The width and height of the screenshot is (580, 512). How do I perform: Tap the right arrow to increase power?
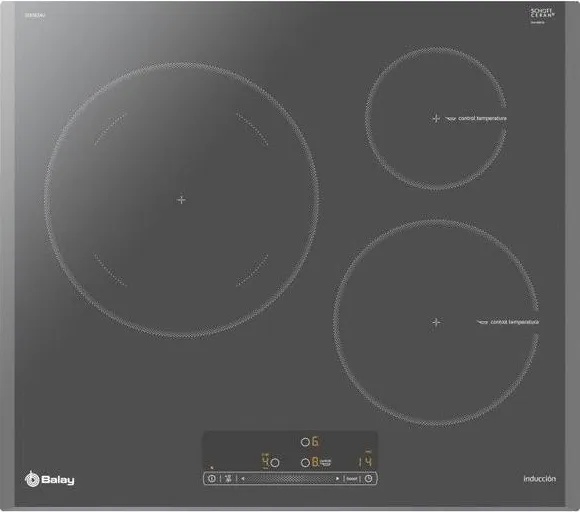click(x=337, y=478)
